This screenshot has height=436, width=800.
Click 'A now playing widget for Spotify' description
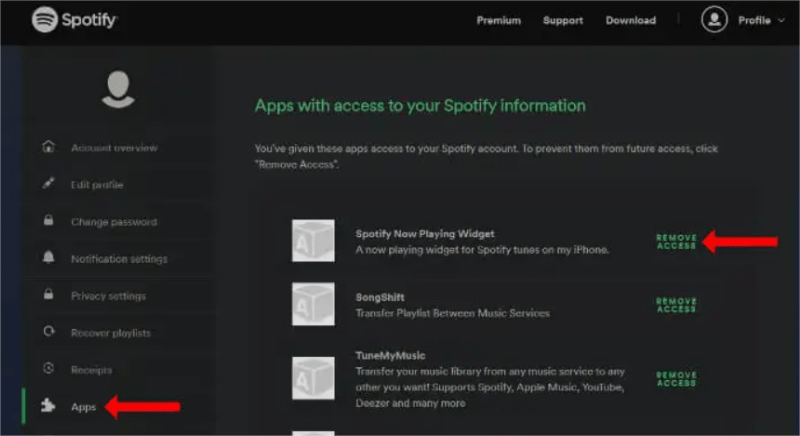[x=482, y=250]
